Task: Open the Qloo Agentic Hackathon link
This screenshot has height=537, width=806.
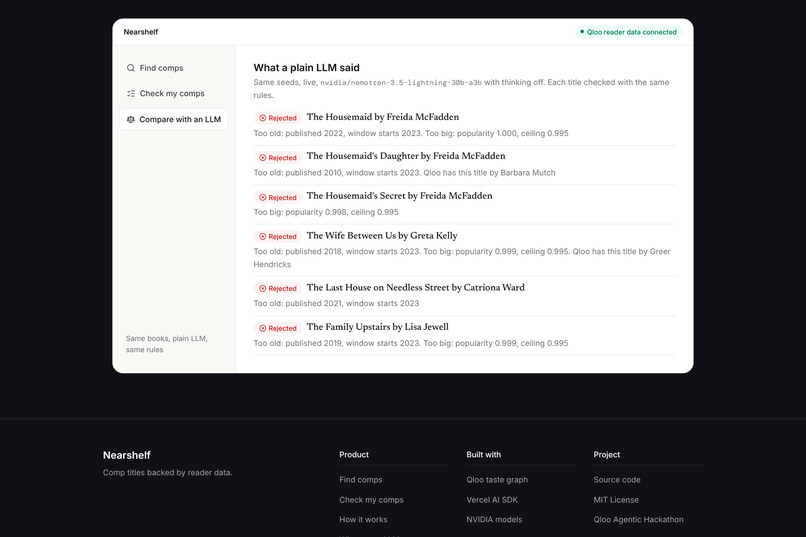Action: coord(638,520)
